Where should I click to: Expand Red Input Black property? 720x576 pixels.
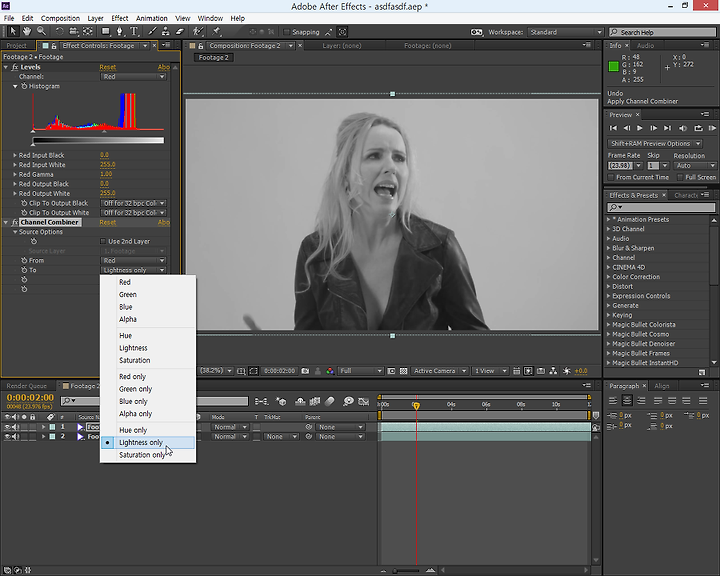pos(15,155)
